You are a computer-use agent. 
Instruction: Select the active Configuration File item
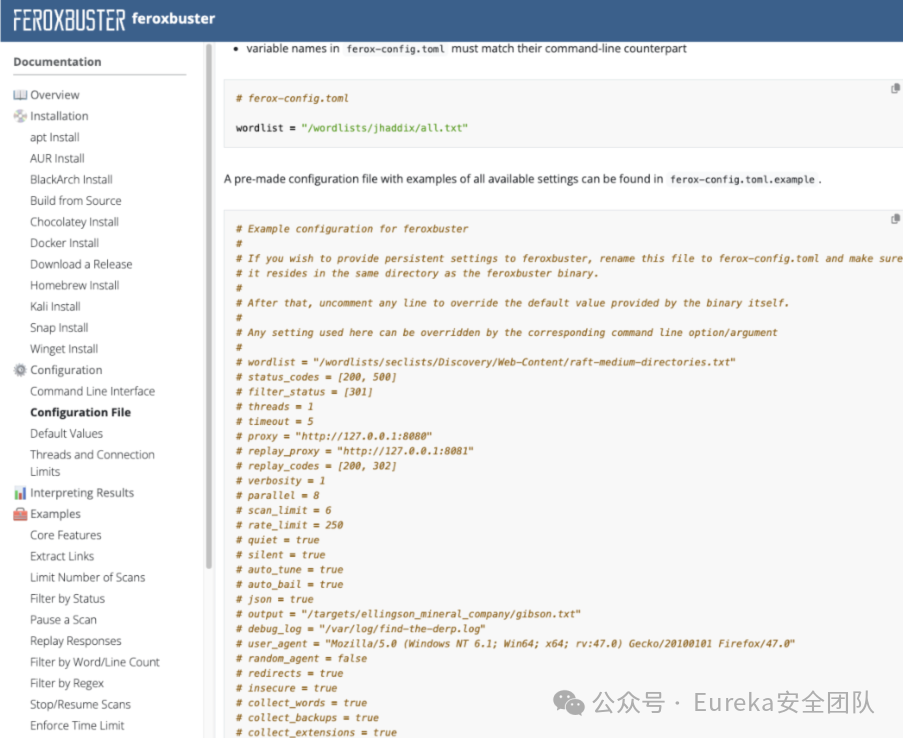click(x=81, y=412)
